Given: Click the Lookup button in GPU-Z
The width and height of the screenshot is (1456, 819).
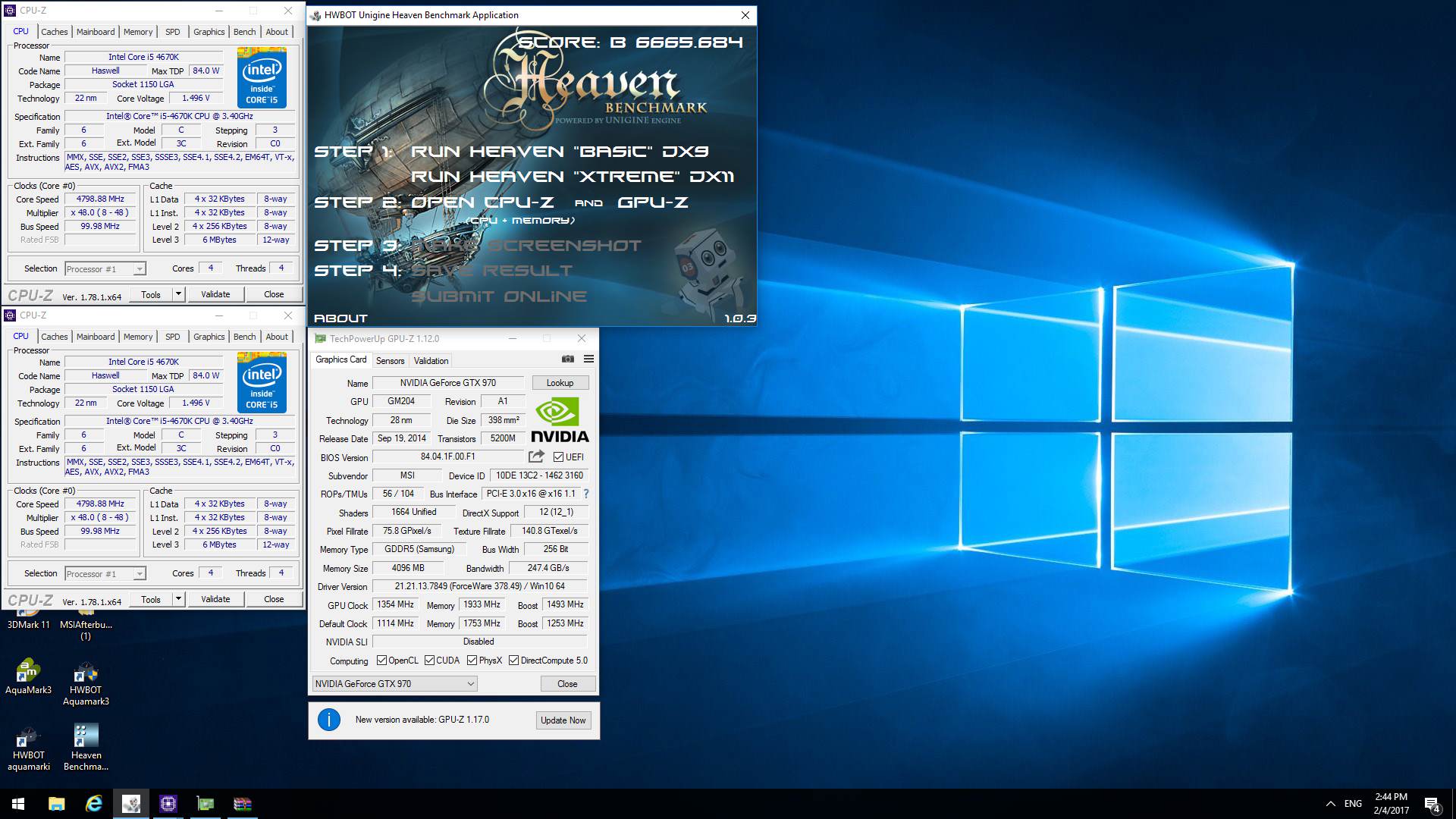Looking at the screenshot, I should click(x=560, y=383).
